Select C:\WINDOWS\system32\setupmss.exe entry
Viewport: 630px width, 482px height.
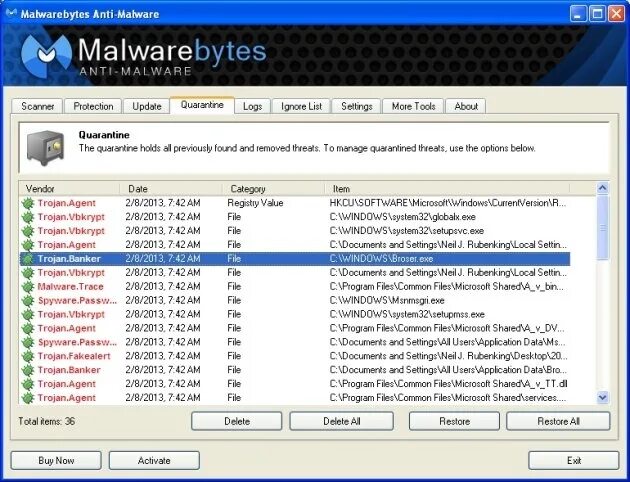407,315
